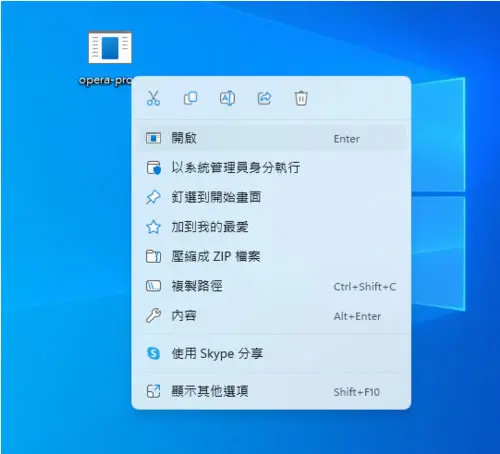The image size is (500, 454).
Task: Select the 開啟 menu entry
Action: click(x=271, y=138)
